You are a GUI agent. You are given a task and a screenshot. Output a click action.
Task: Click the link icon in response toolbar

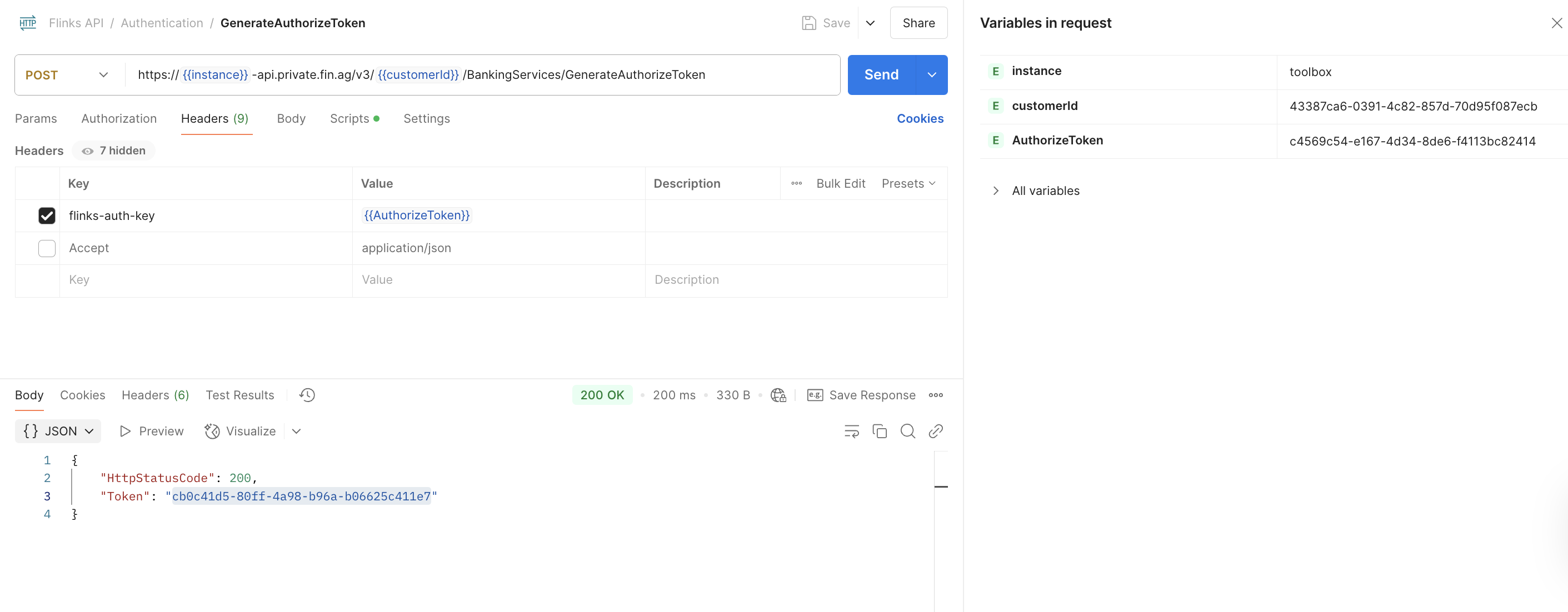click(x=936, y=432)
